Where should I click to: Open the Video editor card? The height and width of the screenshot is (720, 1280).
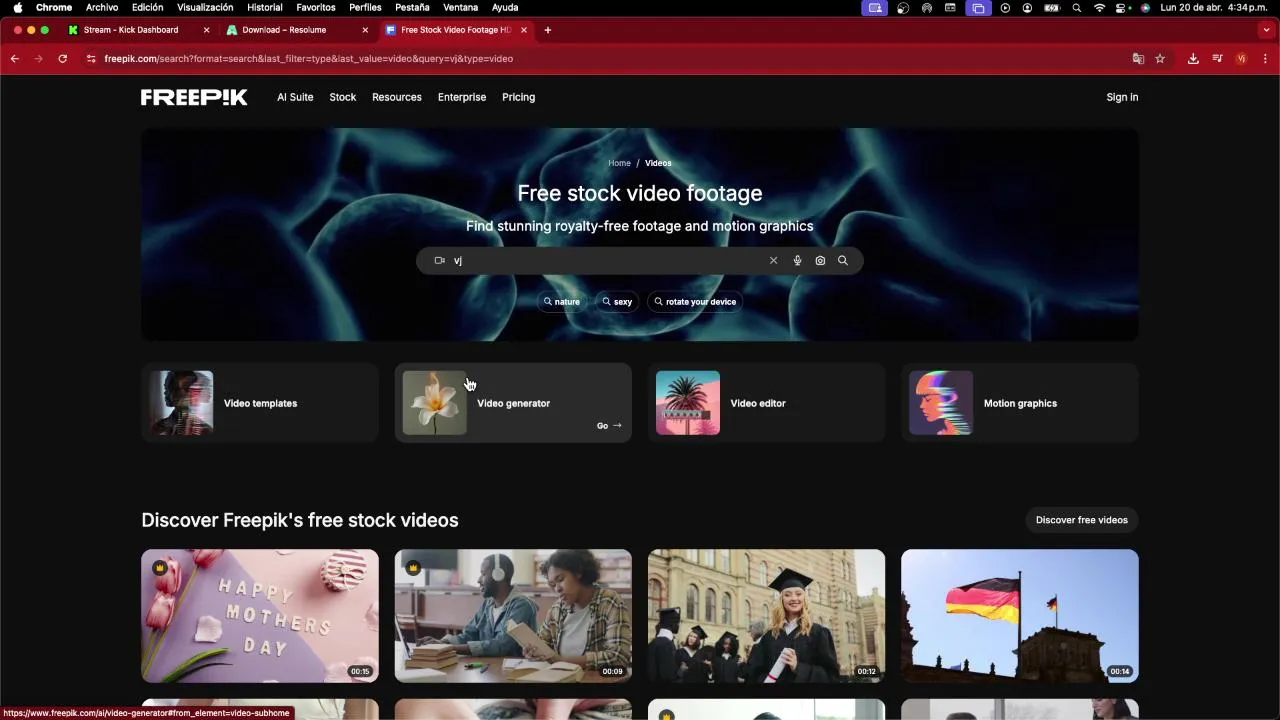click(767, 403)
